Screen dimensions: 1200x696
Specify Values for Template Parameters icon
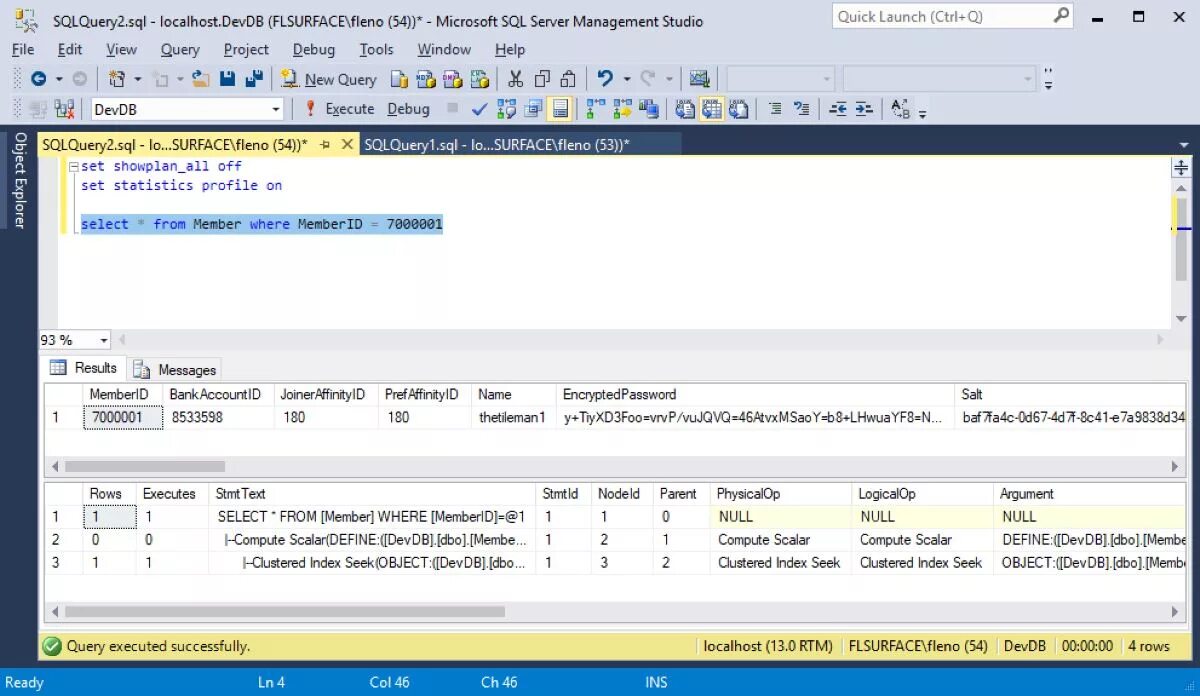point(900,109)
